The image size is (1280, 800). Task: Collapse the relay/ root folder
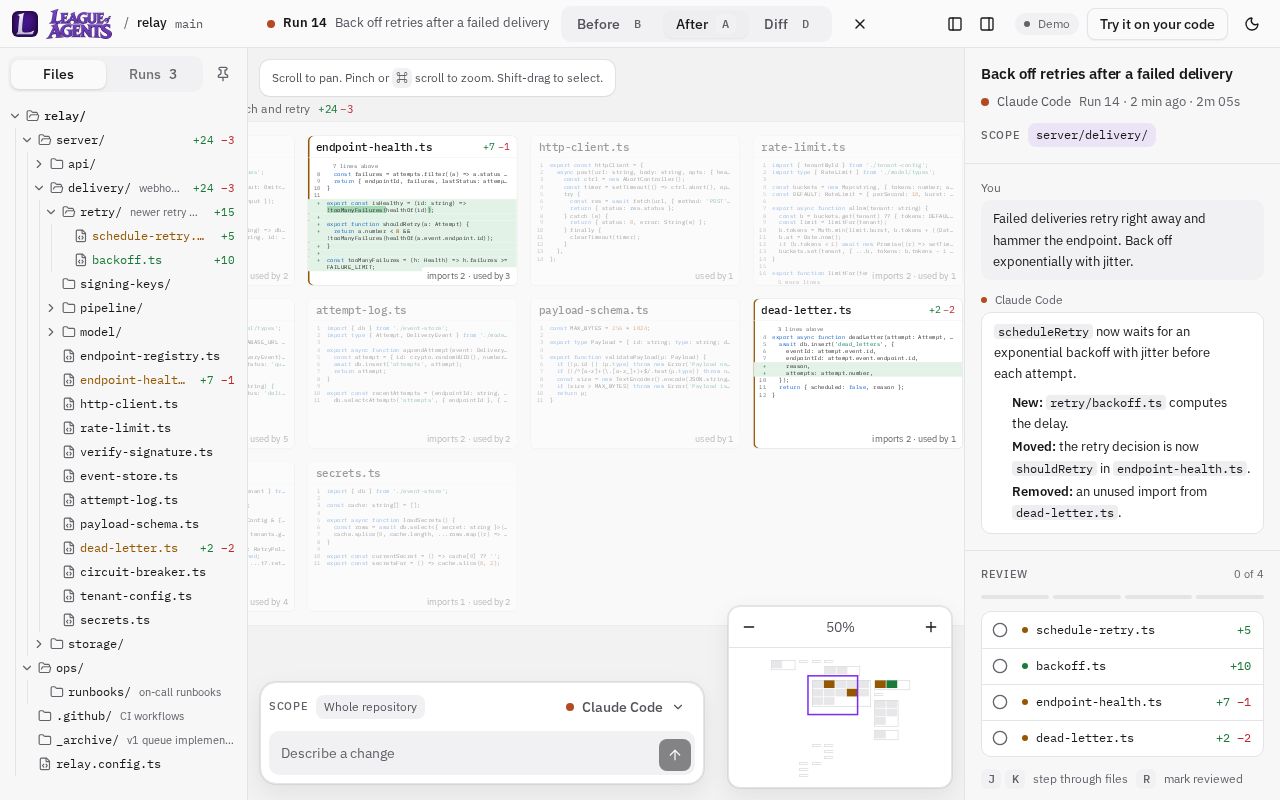[15, 116]
